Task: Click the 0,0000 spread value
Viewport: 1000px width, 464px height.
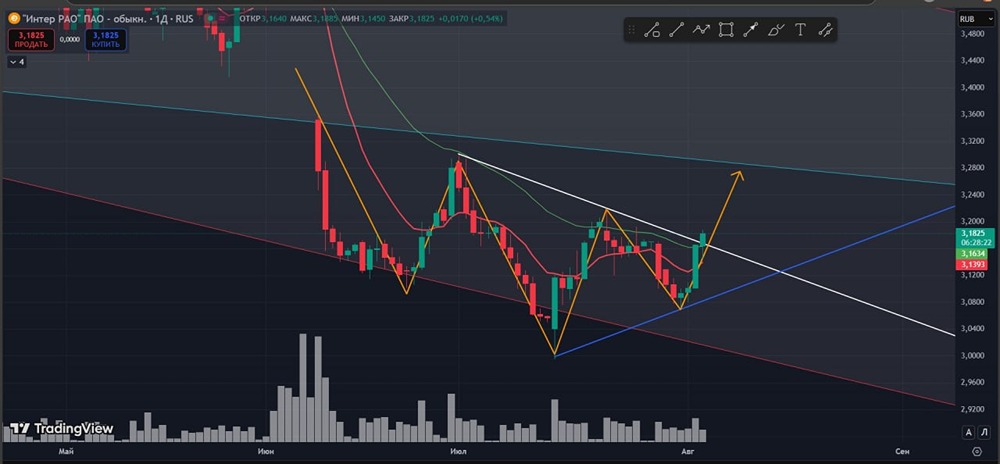Action: [x=69, y=40]
